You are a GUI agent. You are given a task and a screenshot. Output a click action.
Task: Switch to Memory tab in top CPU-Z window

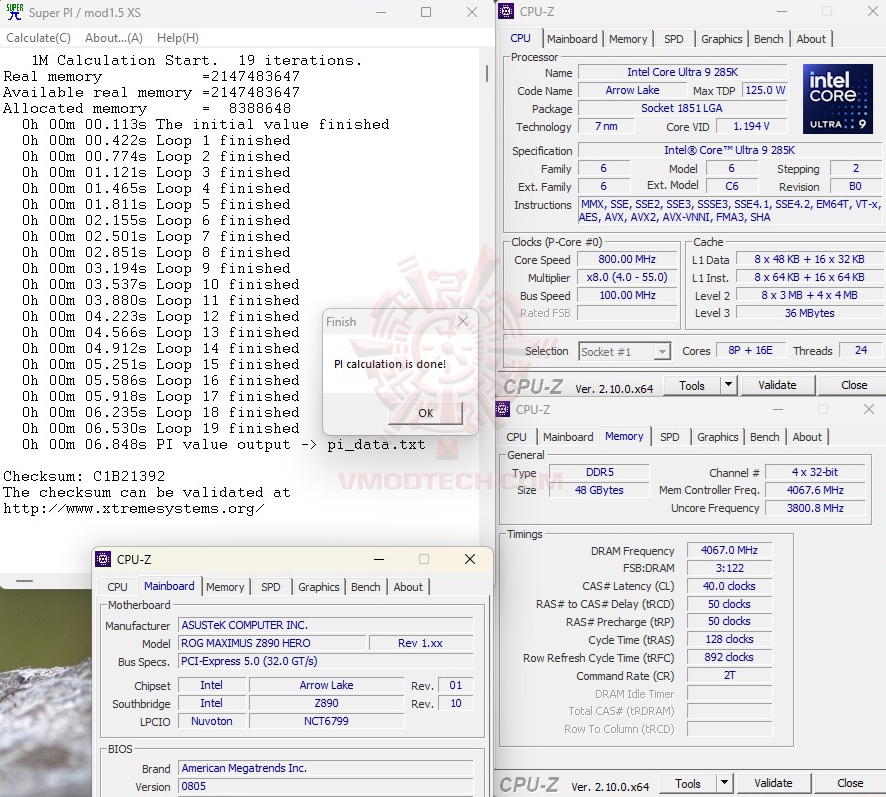coord(628,39)
